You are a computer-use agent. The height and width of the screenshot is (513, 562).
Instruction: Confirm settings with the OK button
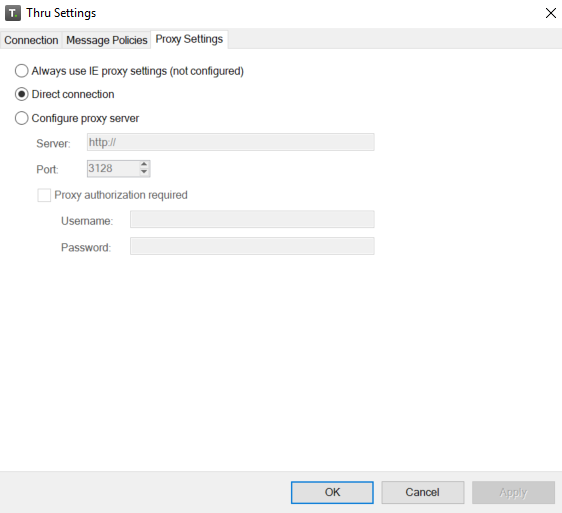332,492
